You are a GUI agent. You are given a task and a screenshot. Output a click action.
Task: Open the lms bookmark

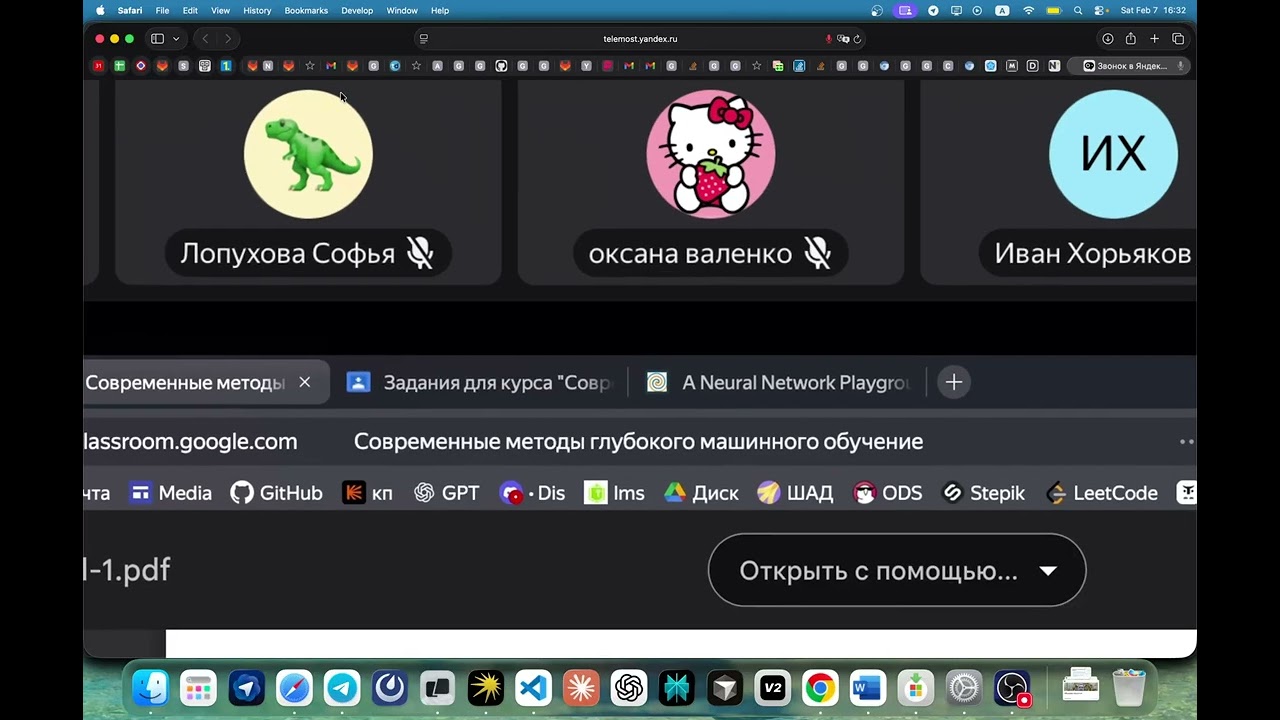[614, 493]
